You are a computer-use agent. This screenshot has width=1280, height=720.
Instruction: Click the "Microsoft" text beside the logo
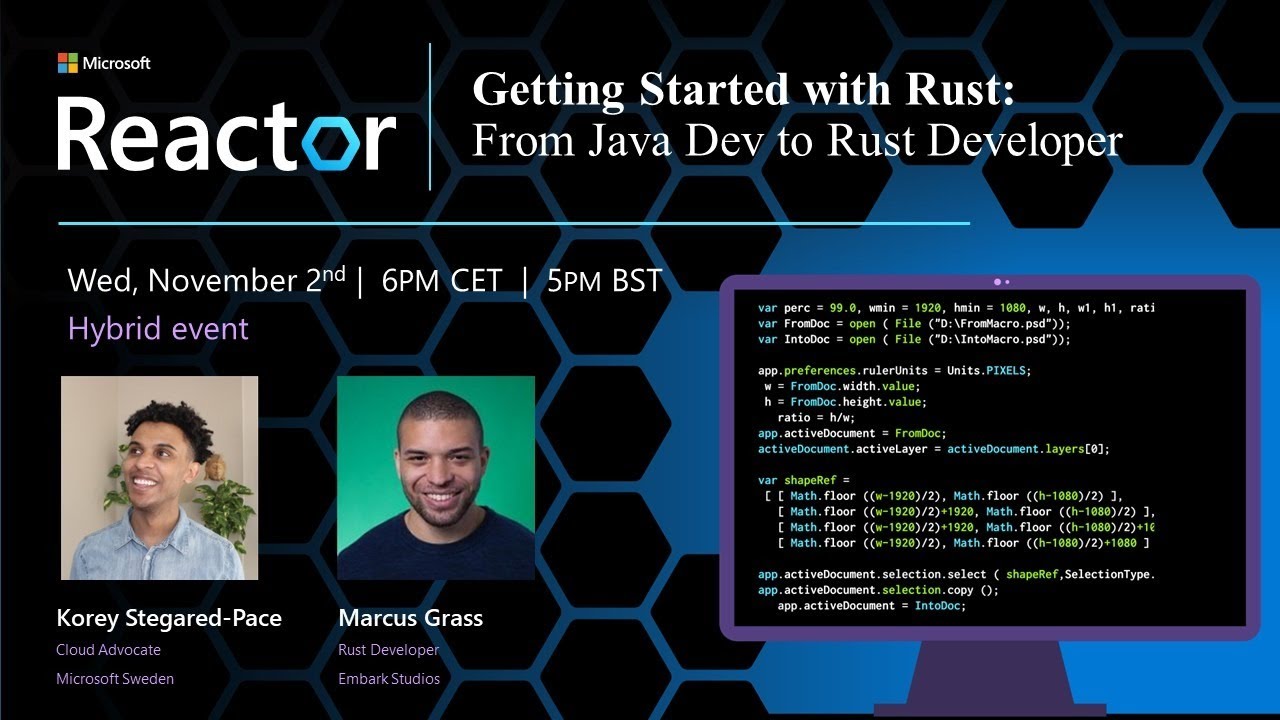pyautogui.click(x=116, y=63)
